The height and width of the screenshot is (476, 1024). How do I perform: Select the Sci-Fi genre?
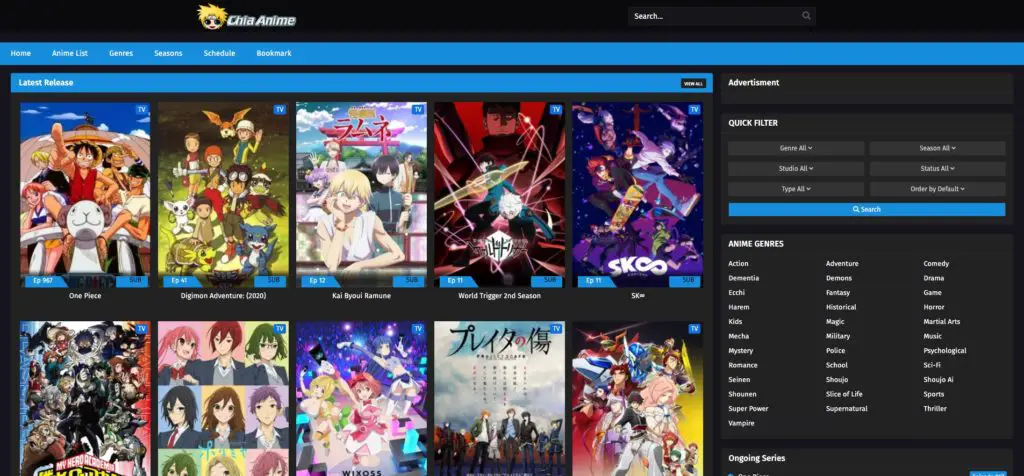(x=932, y=365)
